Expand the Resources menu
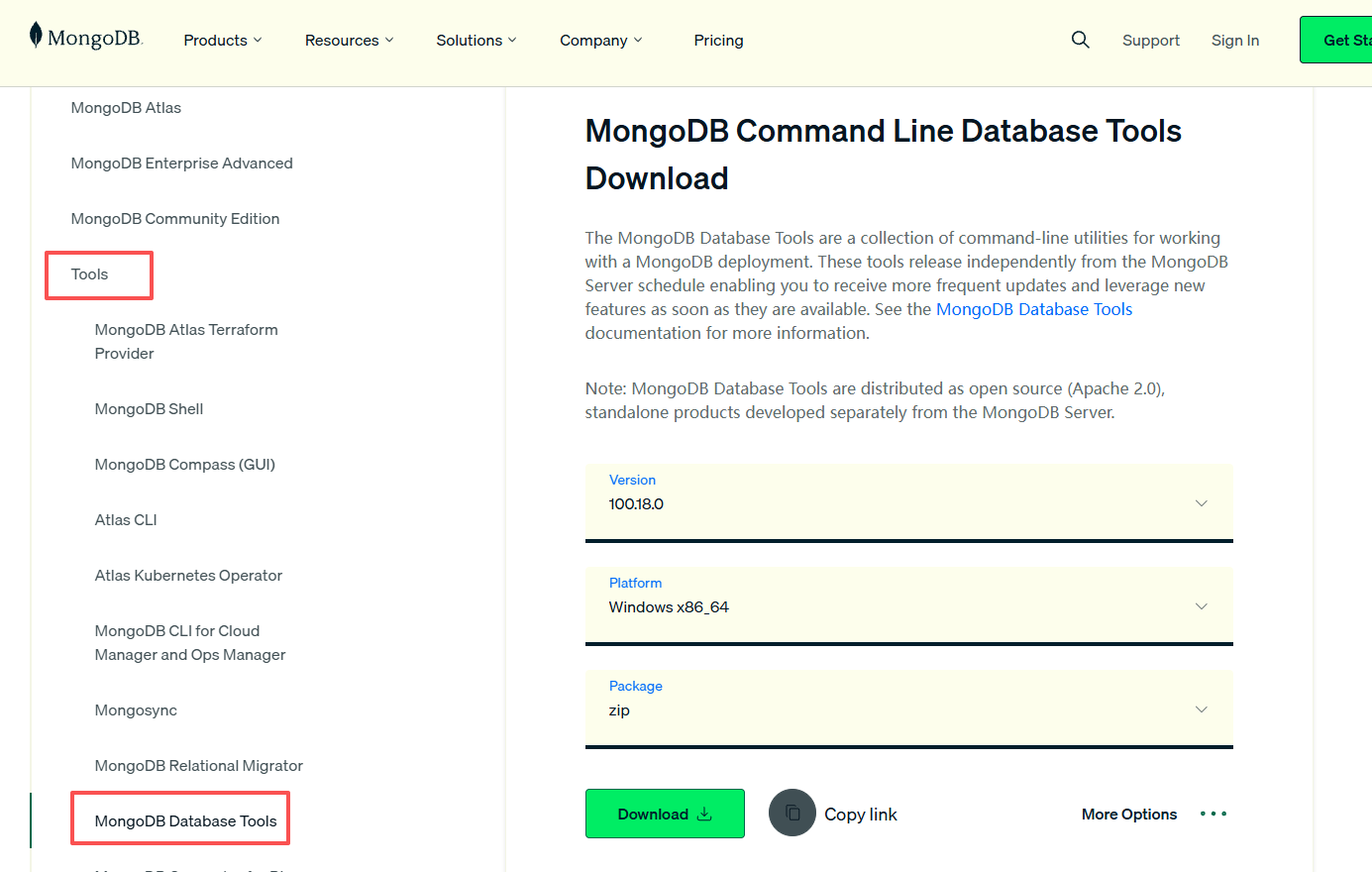This screenshot has width=1372, height=872. pos(350,41)
